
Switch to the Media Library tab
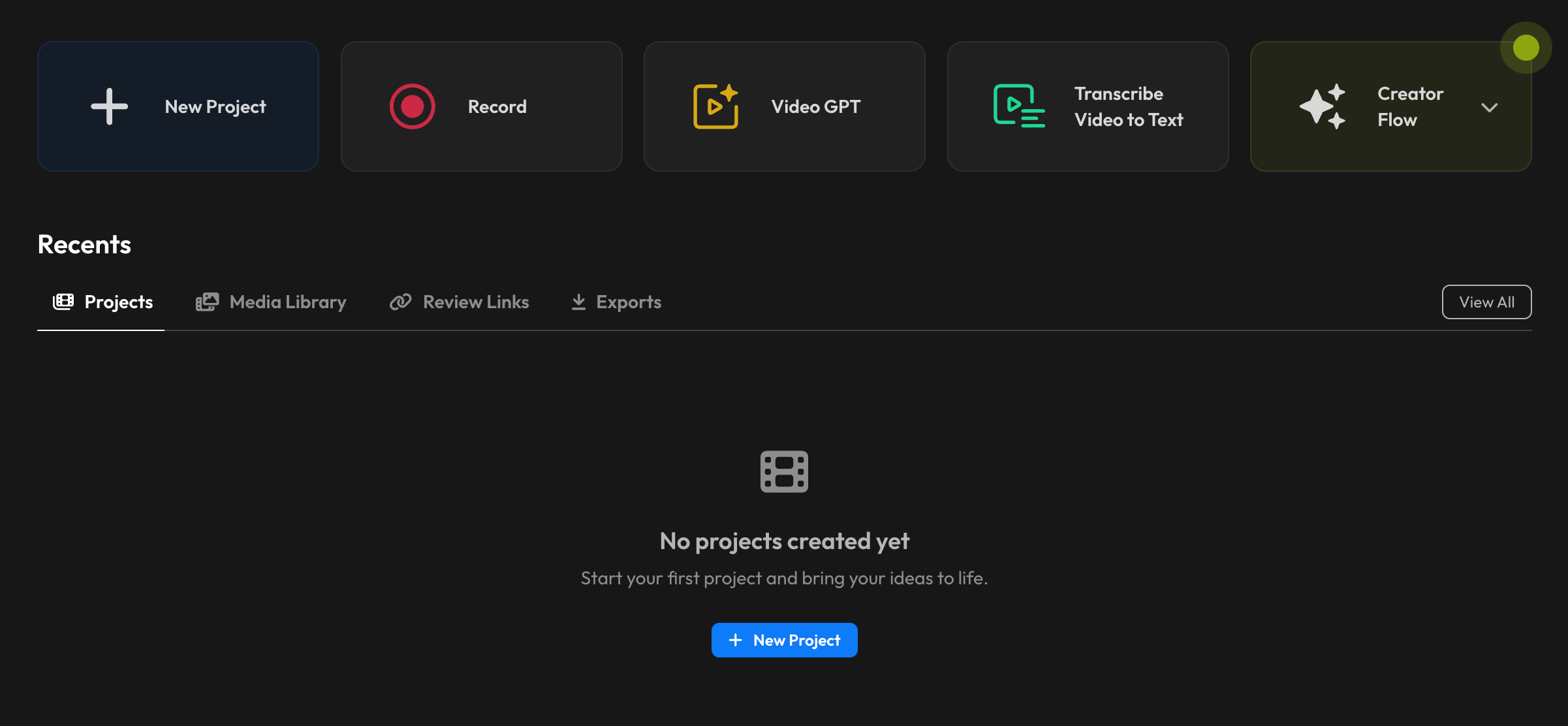pyautogui.click(x=287, y=302)
